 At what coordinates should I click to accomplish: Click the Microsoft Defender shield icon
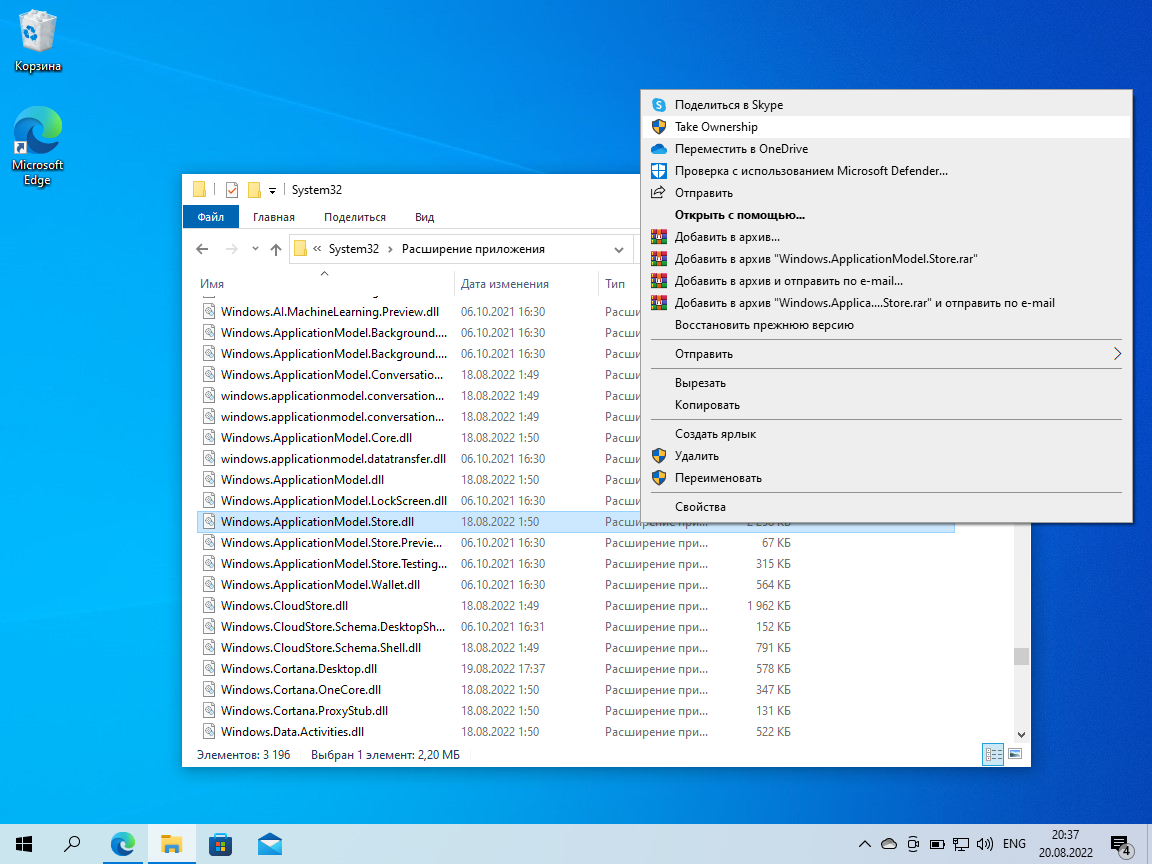pyautogui.click(x=659, y=171)
